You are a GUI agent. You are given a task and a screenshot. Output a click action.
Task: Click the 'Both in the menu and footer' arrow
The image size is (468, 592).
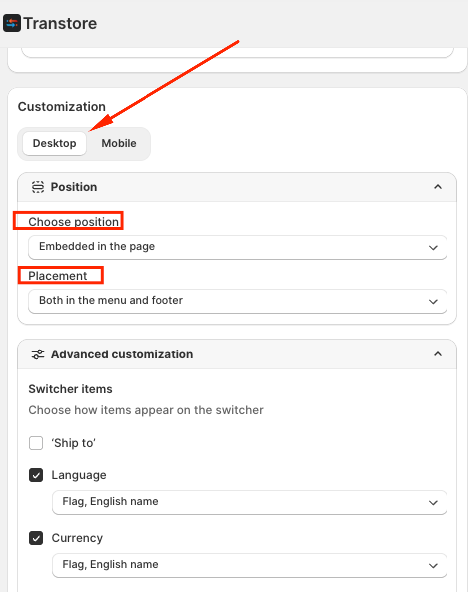(x=433, y=302)
